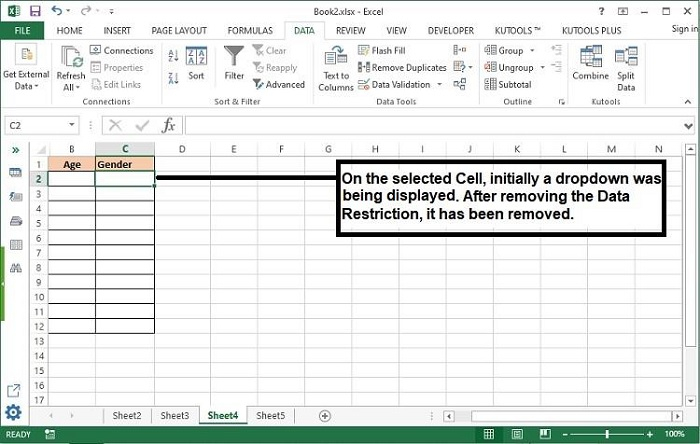Image resolution: width=700 pixels, height=444 pixels.
Task: Click the zoom out minus button
Action: click(565, 434)
